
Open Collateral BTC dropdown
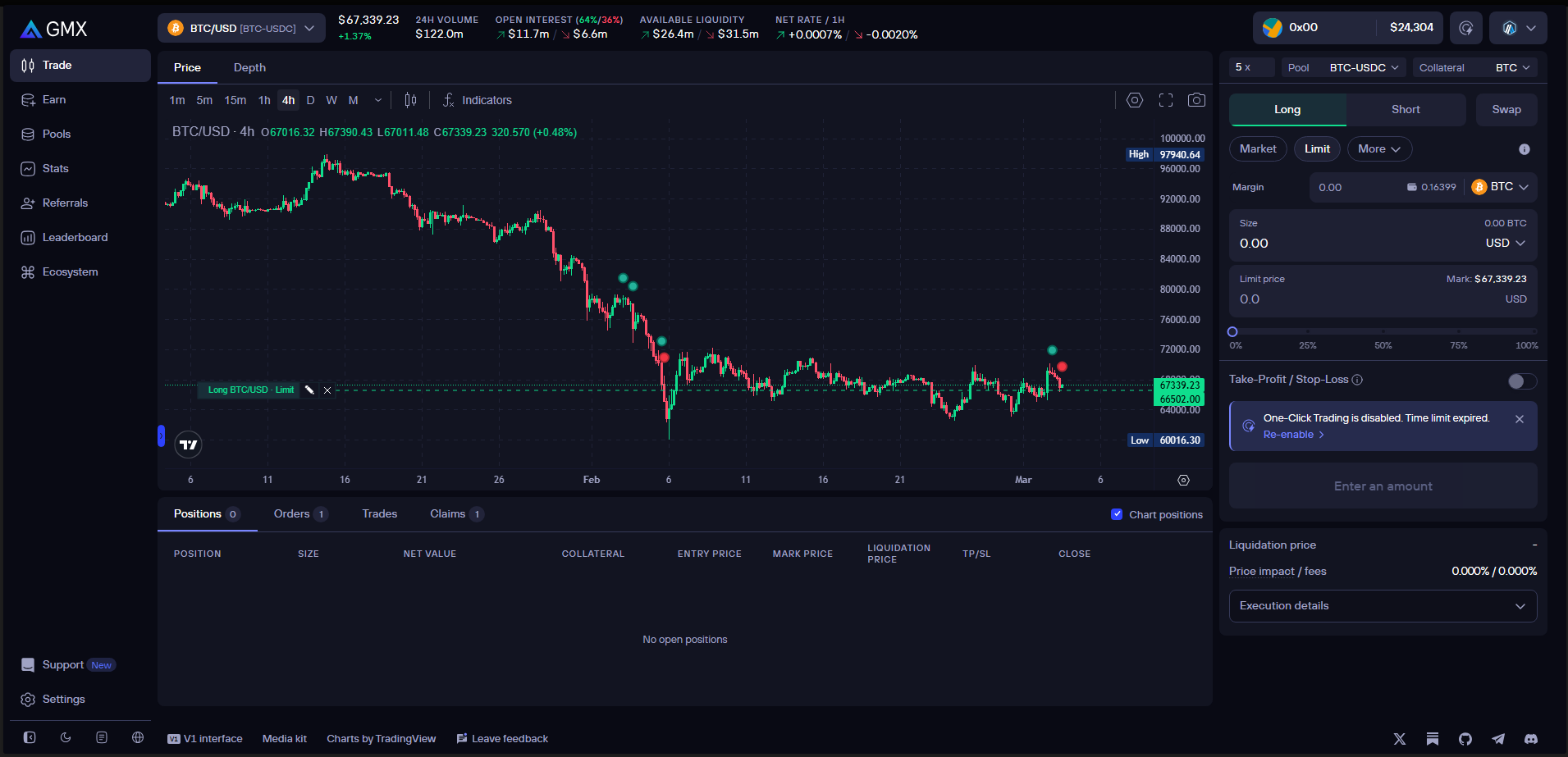pyautogui.click(x=1474, y=67)
